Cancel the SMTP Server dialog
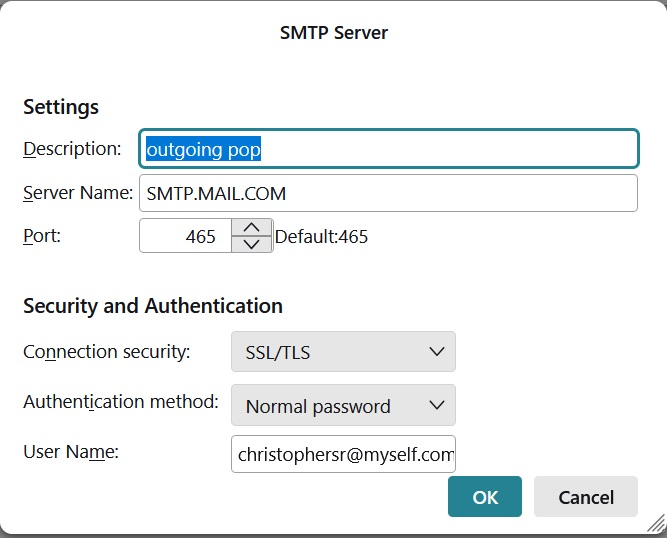This screenshot has width=667, height=538. tap(586, 497)
